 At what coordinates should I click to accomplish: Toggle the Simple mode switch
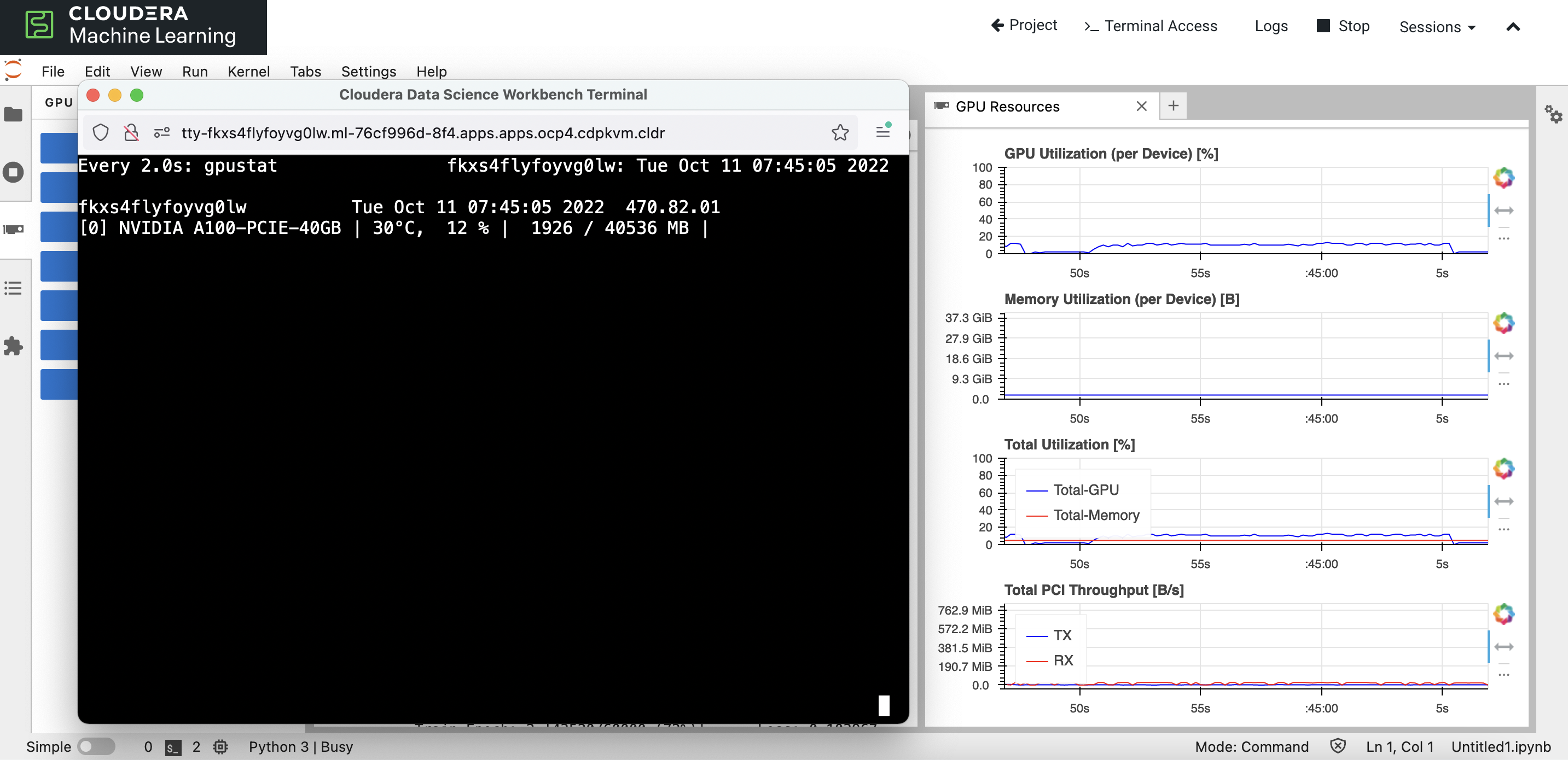[x=96, y=746]
